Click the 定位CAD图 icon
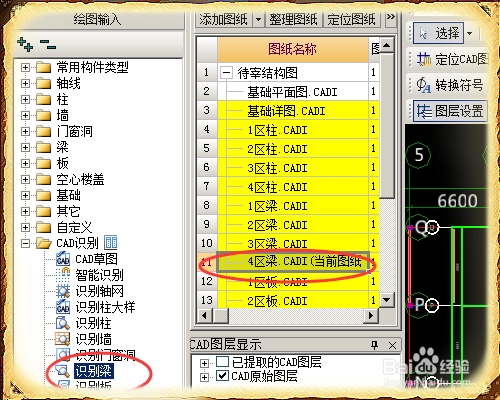The width and height of the screenshot is (500, 400). (x=424, y=59)
